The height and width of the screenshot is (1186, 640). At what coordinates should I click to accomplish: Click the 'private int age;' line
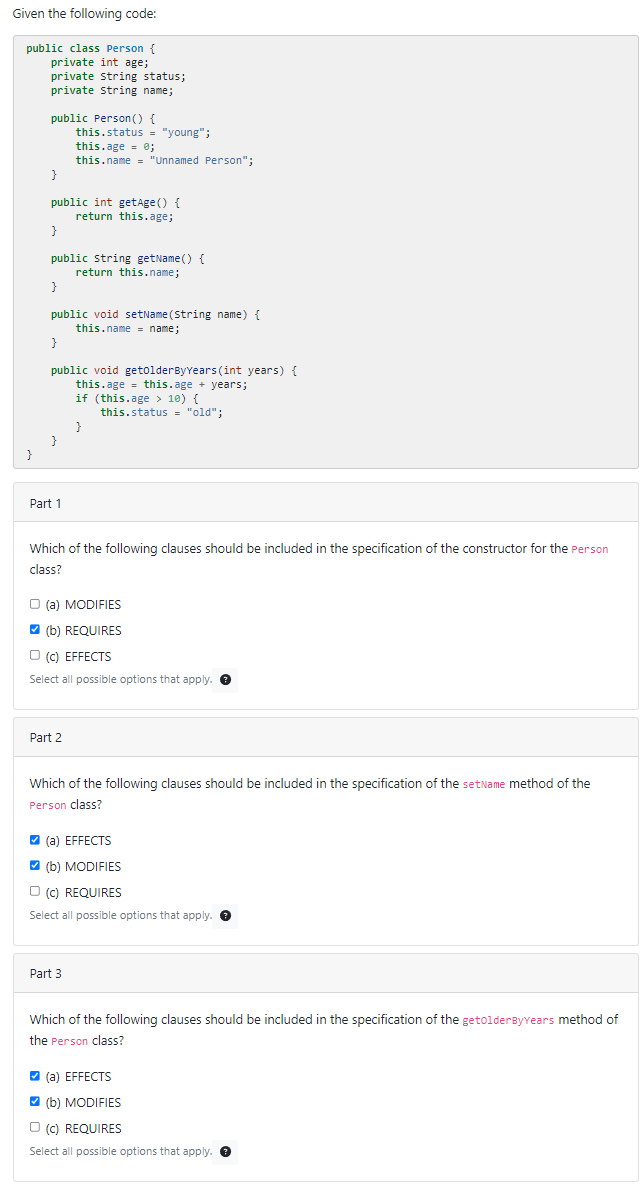[x=100, y=62]
